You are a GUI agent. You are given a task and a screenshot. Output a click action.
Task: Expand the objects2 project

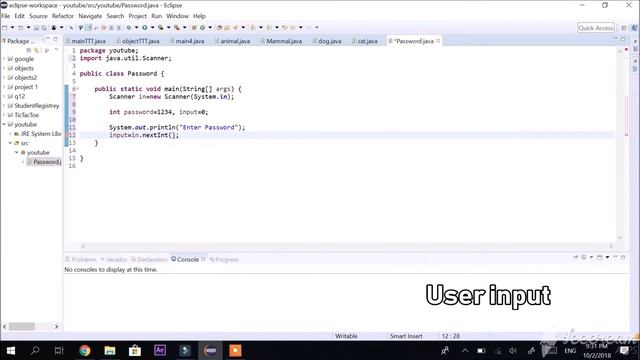click(4, 78)
